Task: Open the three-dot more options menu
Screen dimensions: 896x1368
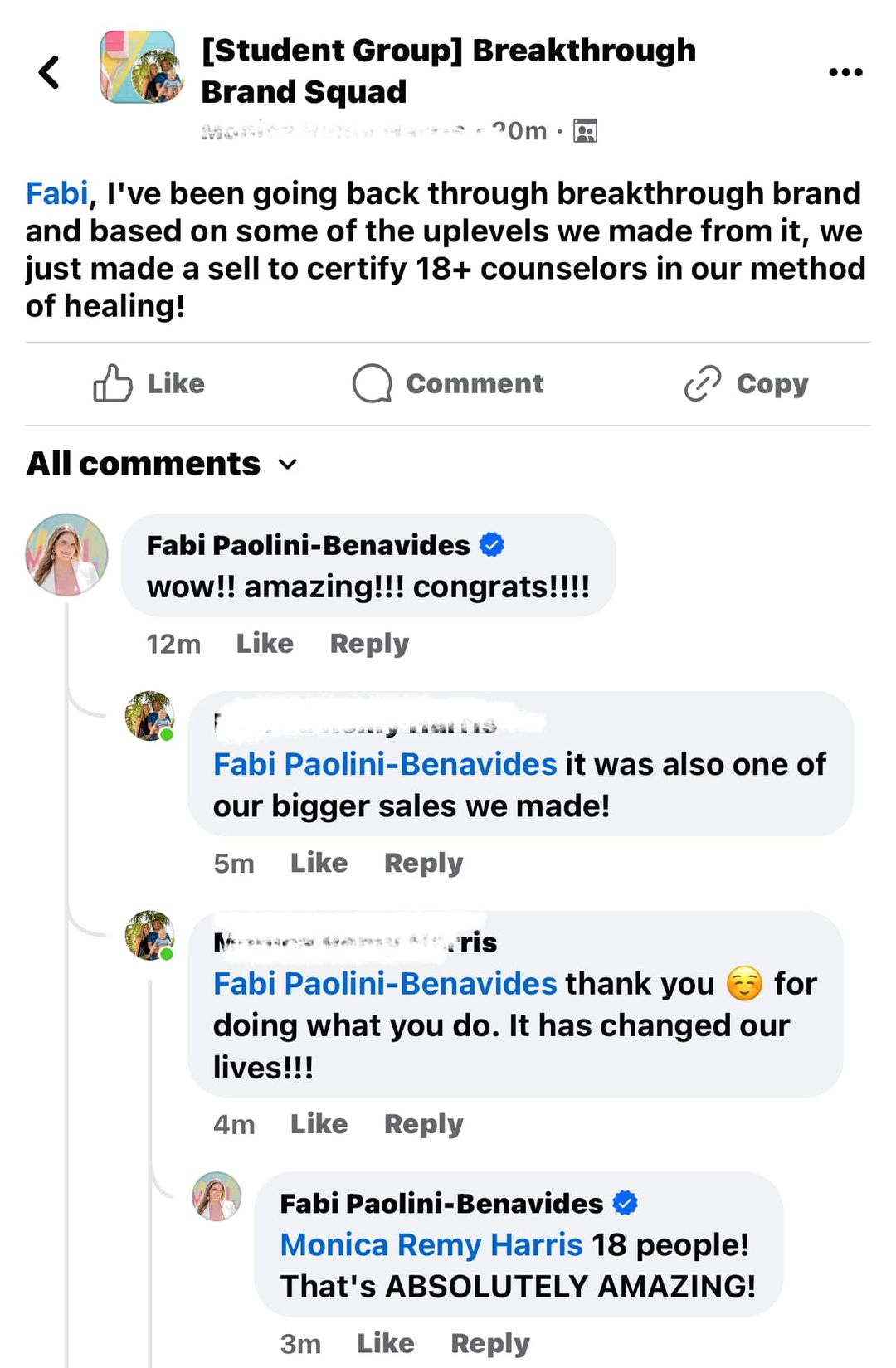Action: pyautogui.click(x=845, y=72)
